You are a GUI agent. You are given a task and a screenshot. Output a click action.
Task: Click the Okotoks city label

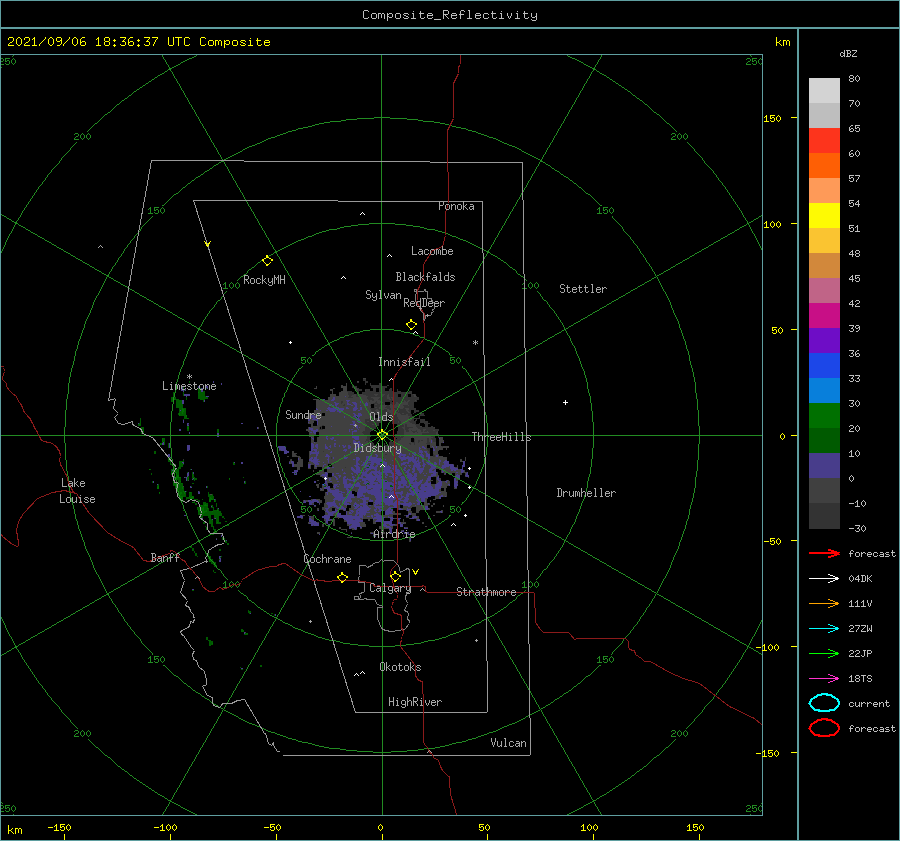click(400, 667)
